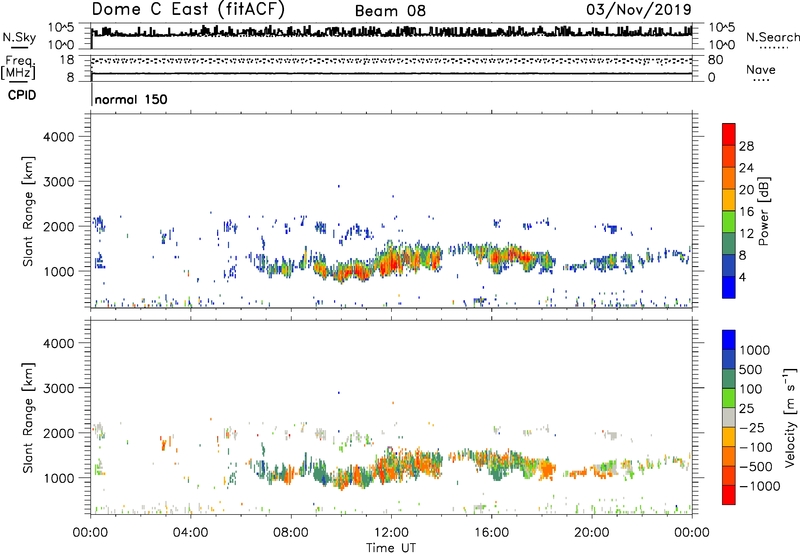Screen dimensions: 800x554
Task: Select '100' on the velocity colorbar
Action: (751, 389)
